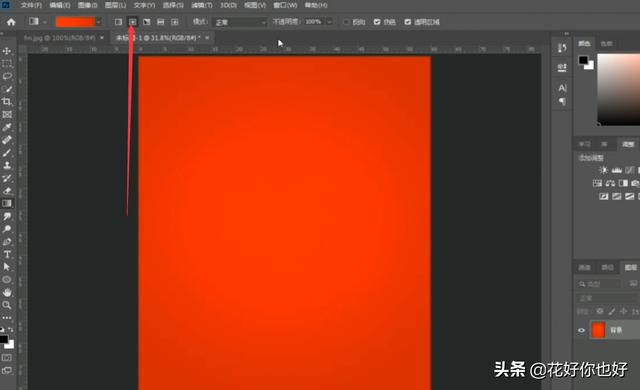The width and height of the screenshot is (640, 390).
Task: Click the toolbox foreground color swatch
Action: click(x=4, y=339)
